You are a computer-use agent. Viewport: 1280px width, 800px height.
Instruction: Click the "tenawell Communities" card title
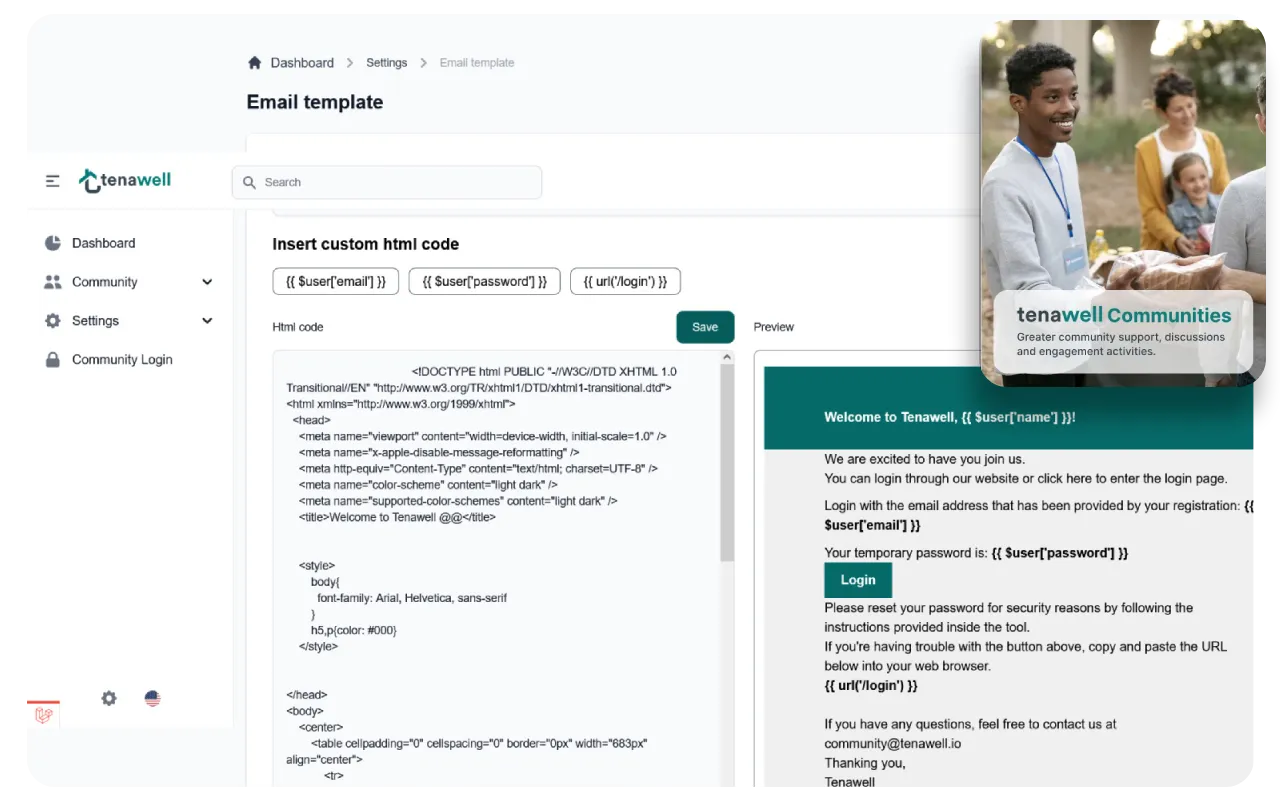[1124, 315]
